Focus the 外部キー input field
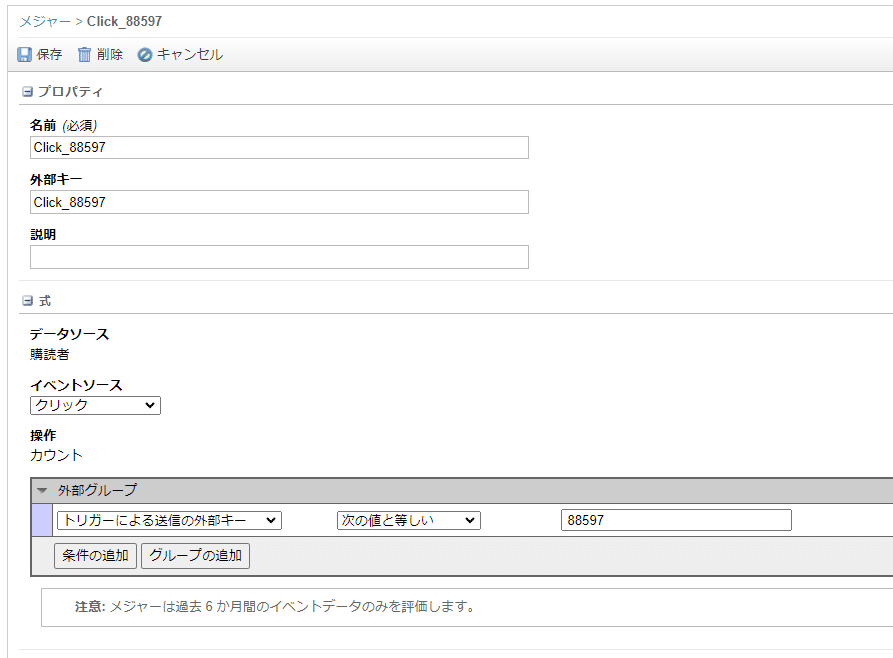 point(279,202)
